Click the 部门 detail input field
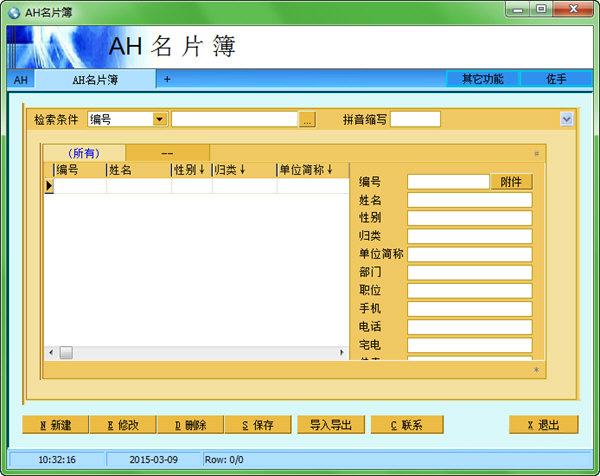Screen dimensions: 600x476 470,272
